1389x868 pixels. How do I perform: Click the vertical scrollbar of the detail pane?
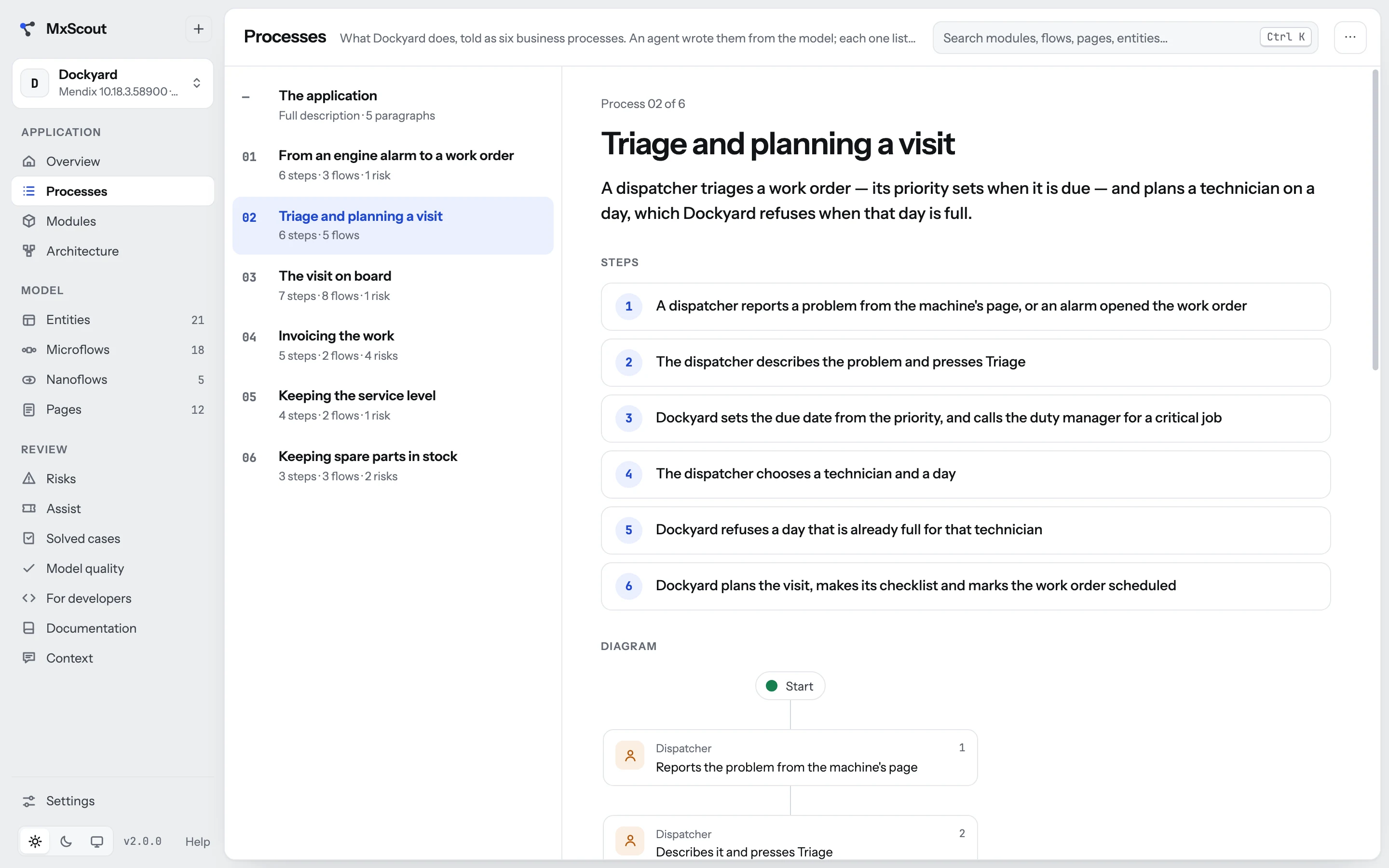(x=1375, y=220)
